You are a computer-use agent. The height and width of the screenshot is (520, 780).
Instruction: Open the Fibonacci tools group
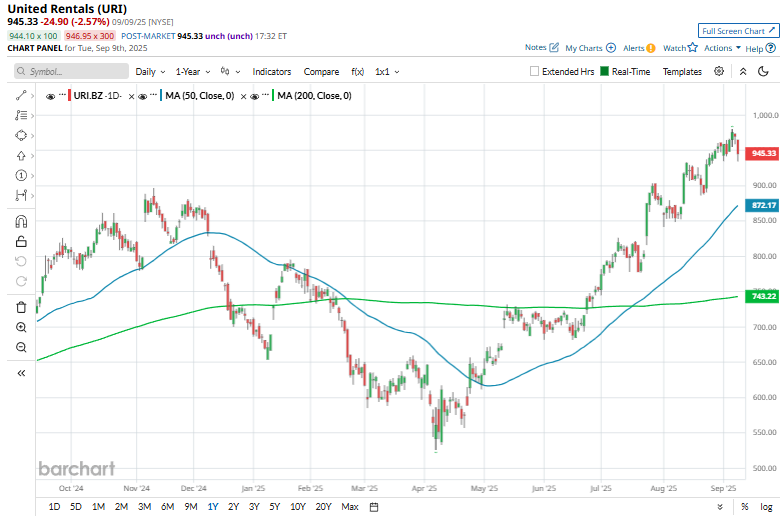pyautogui.click(x=21, y=115)
